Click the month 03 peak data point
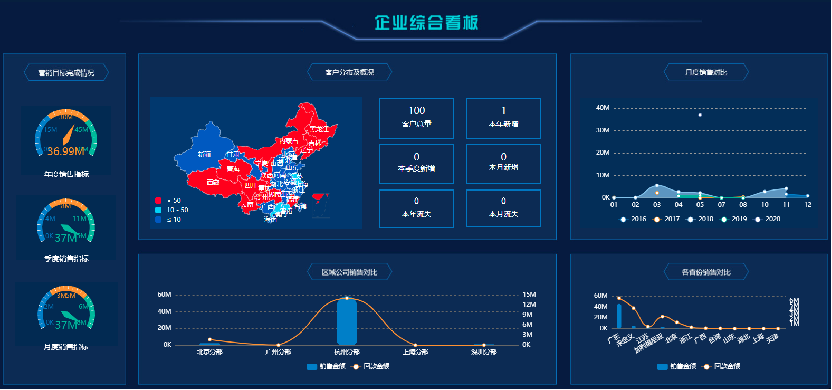Viewport: 832px width, 390px height. point(657,186)
